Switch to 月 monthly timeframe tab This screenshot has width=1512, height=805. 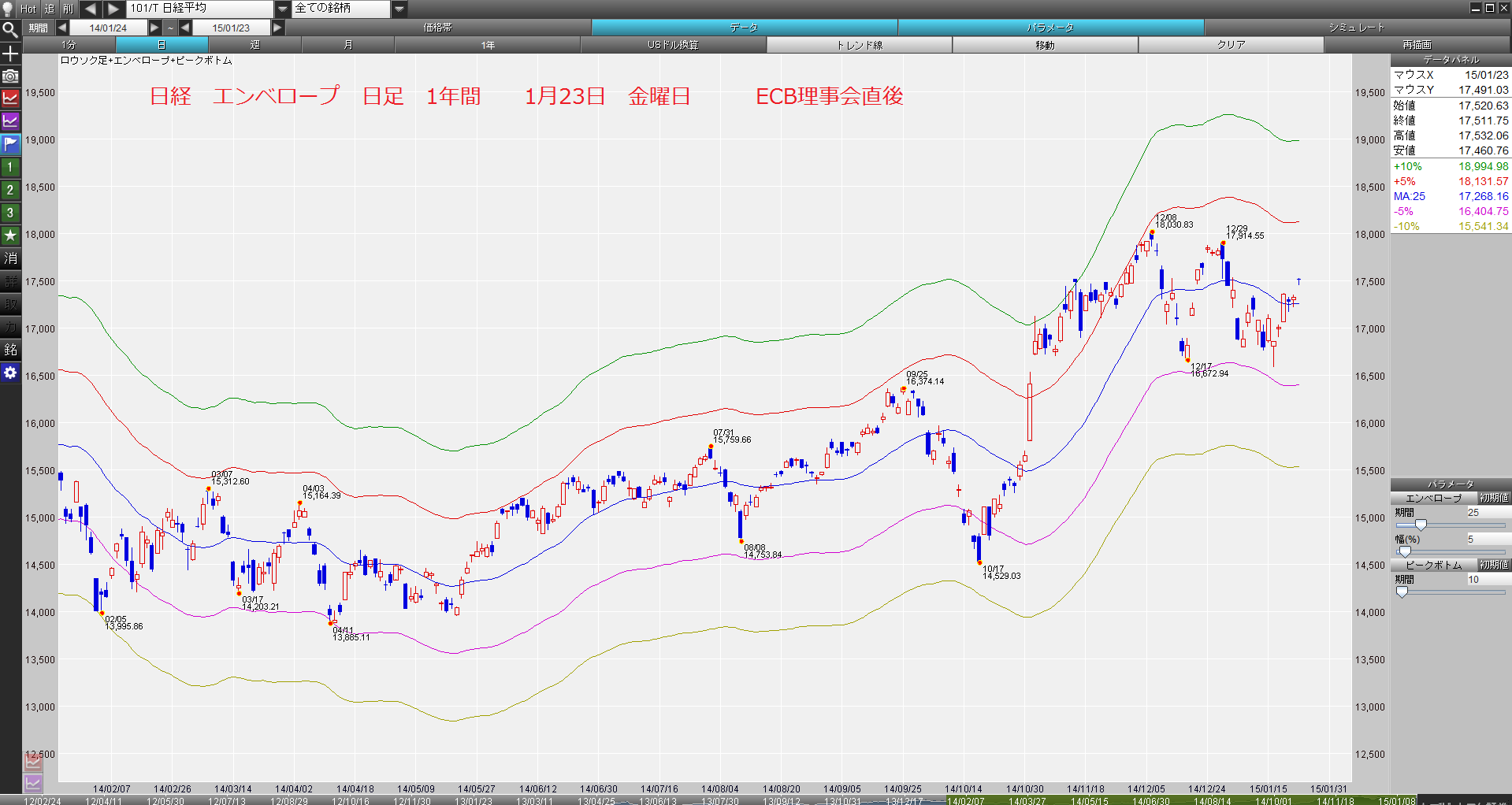coord(347,45)
